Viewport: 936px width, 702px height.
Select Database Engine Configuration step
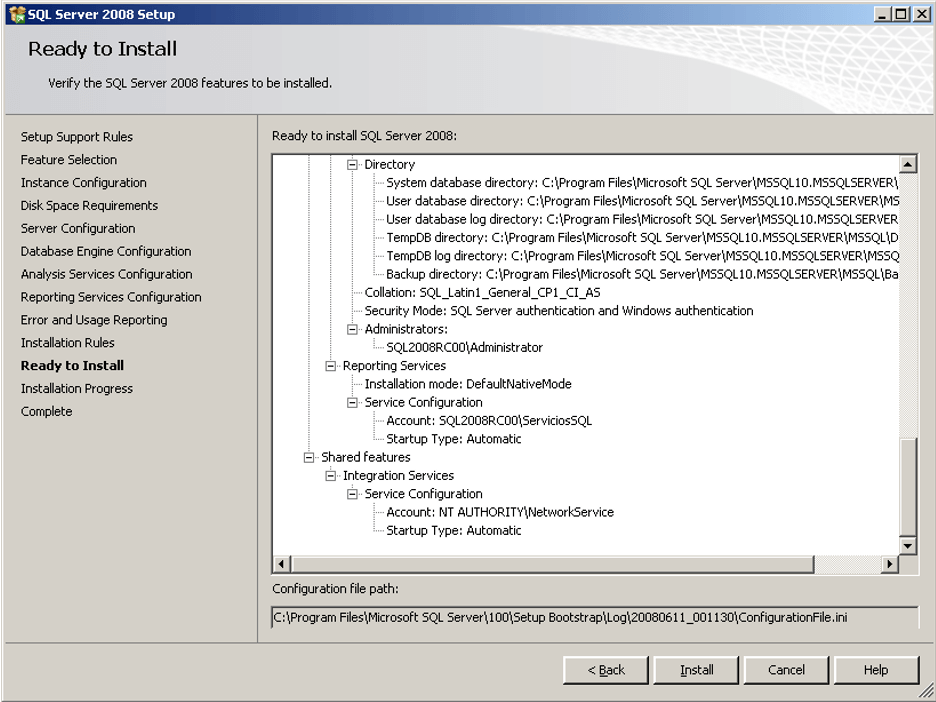(x=106, y=251)
